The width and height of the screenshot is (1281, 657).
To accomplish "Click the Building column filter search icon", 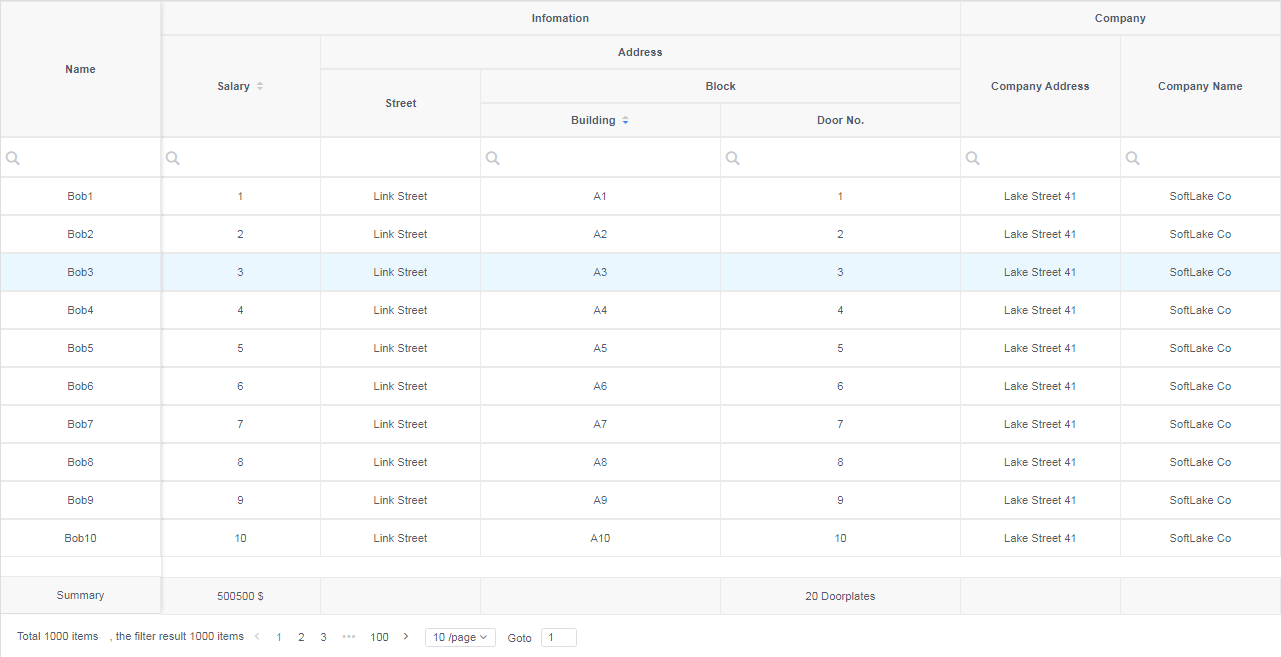I will click(x=493, y=158).
